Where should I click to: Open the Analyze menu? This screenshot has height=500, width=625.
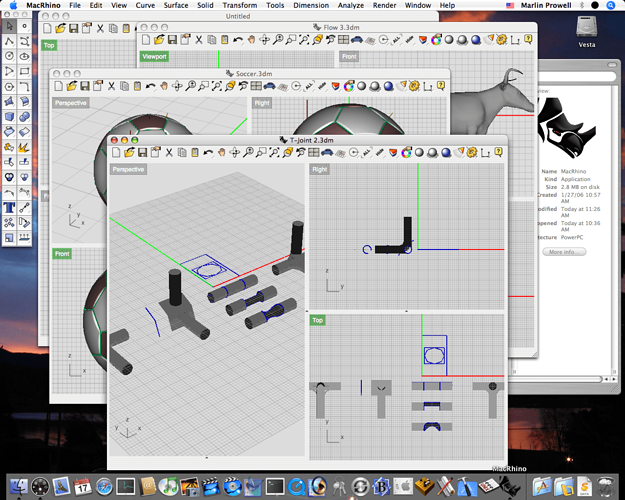tap(351, 5)
